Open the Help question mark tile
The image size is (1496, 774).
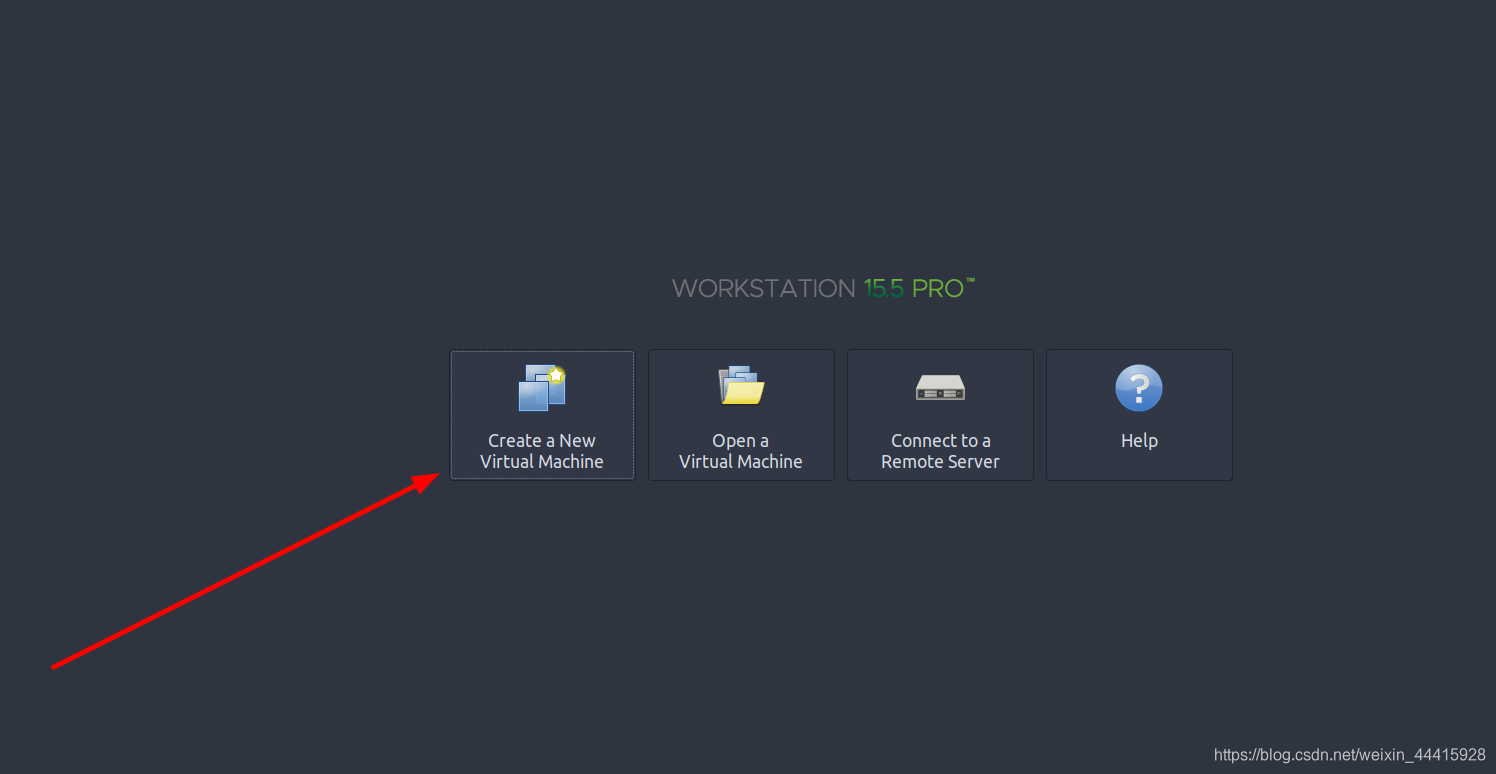click(1139, 415)
